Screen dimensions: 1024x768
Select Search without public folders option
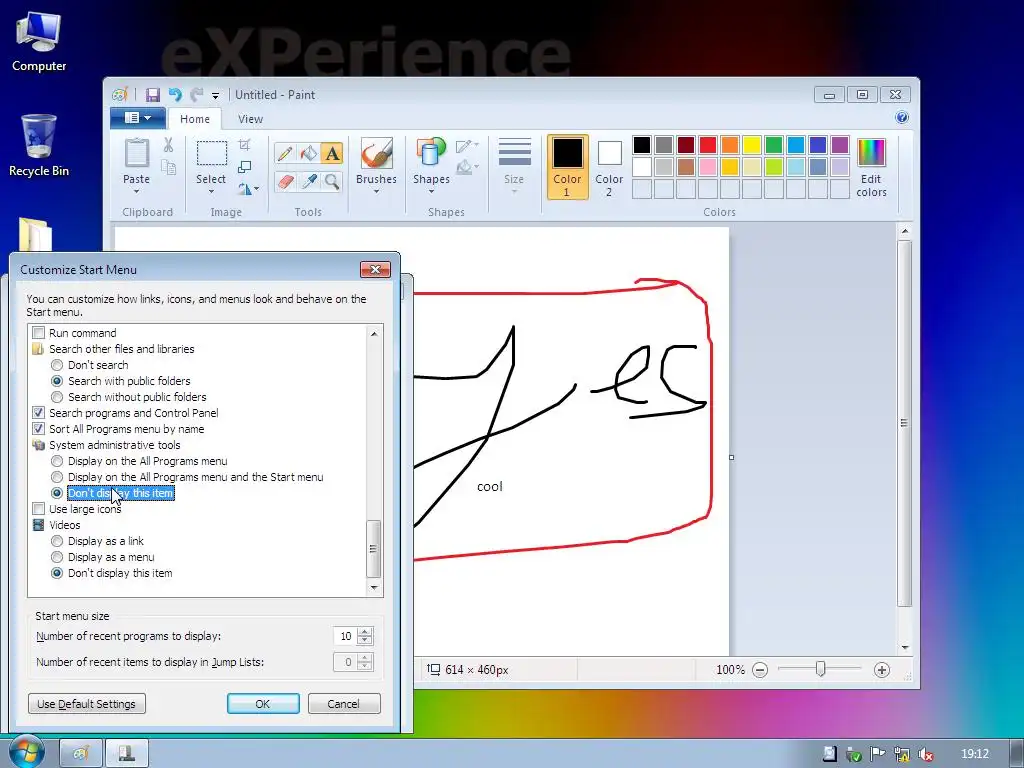57,397
